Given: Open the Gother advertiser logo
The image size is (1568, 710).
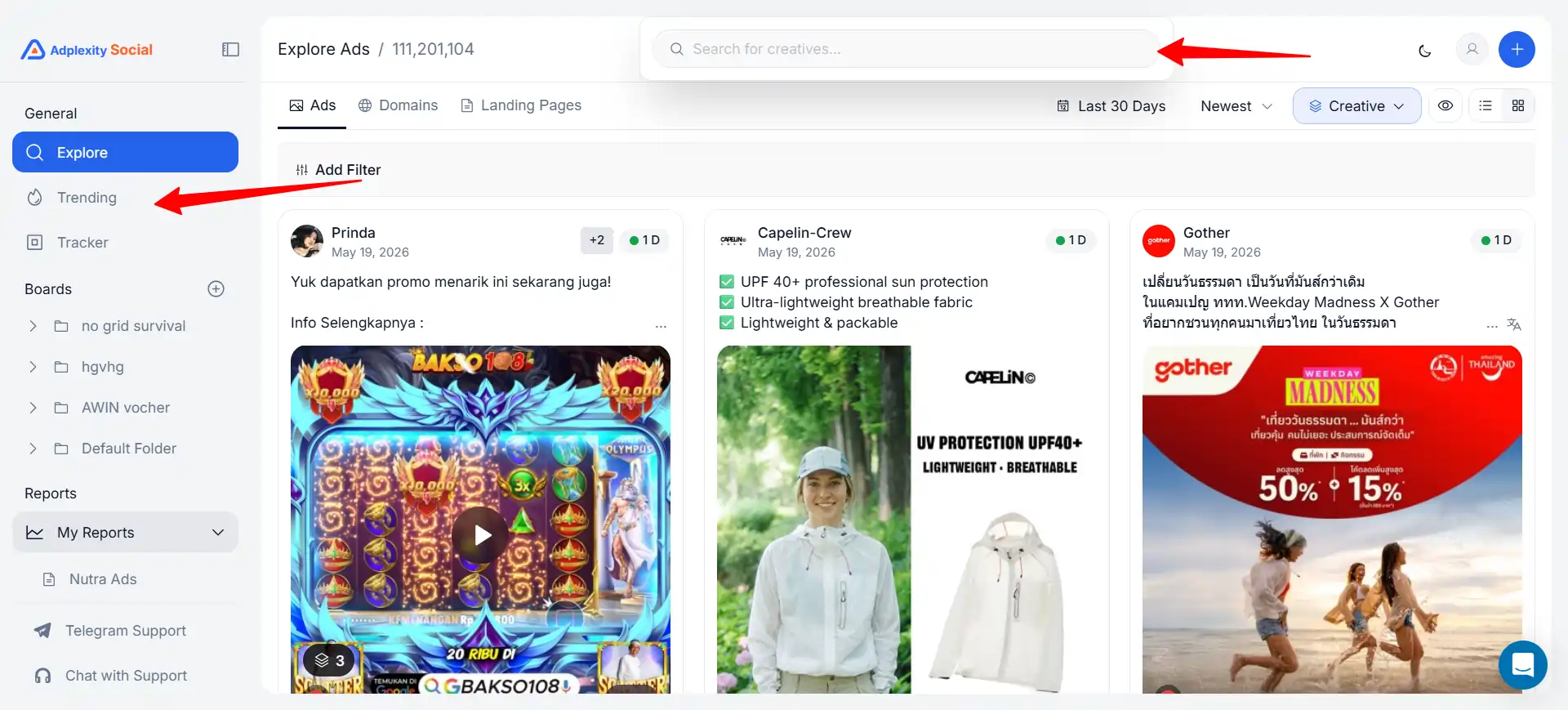Looking at the screenshot, I should 1159,241.
